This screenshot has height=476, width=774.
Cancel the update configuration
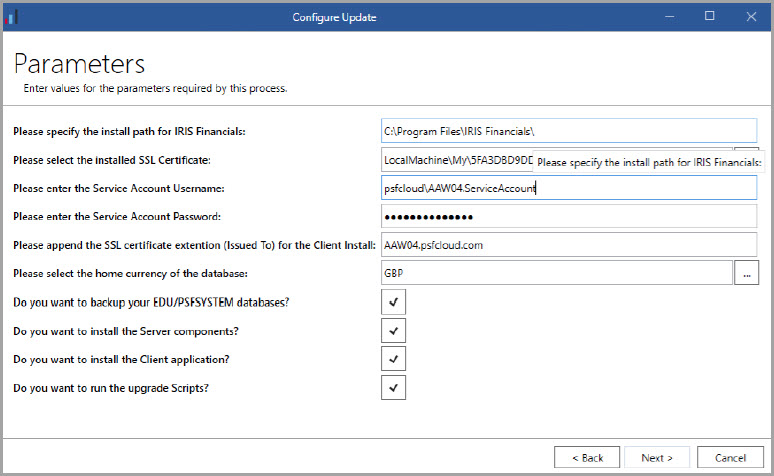point(730,457)
